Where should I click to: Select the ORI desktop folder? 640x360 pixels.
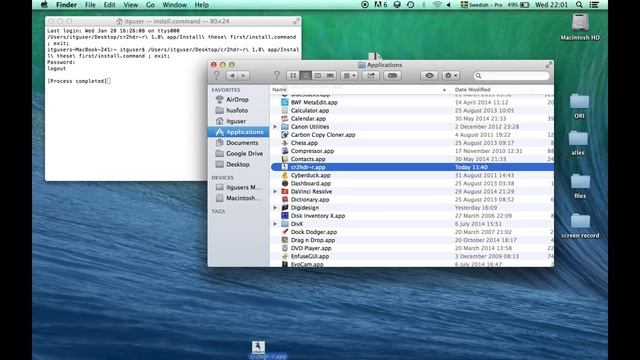[579, 106]
